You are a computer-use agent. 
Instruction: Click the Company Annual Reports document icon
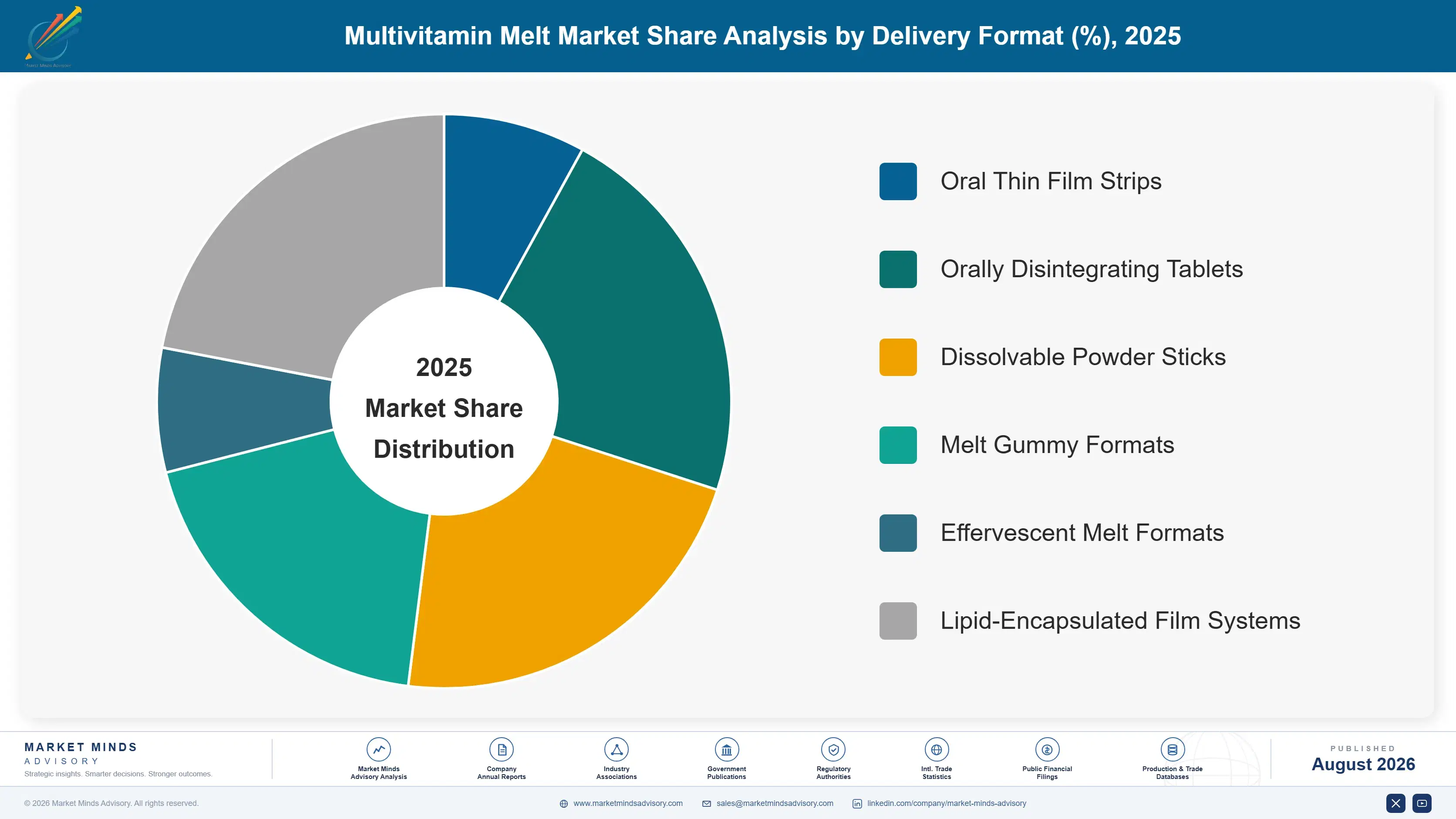coord(501,749)
